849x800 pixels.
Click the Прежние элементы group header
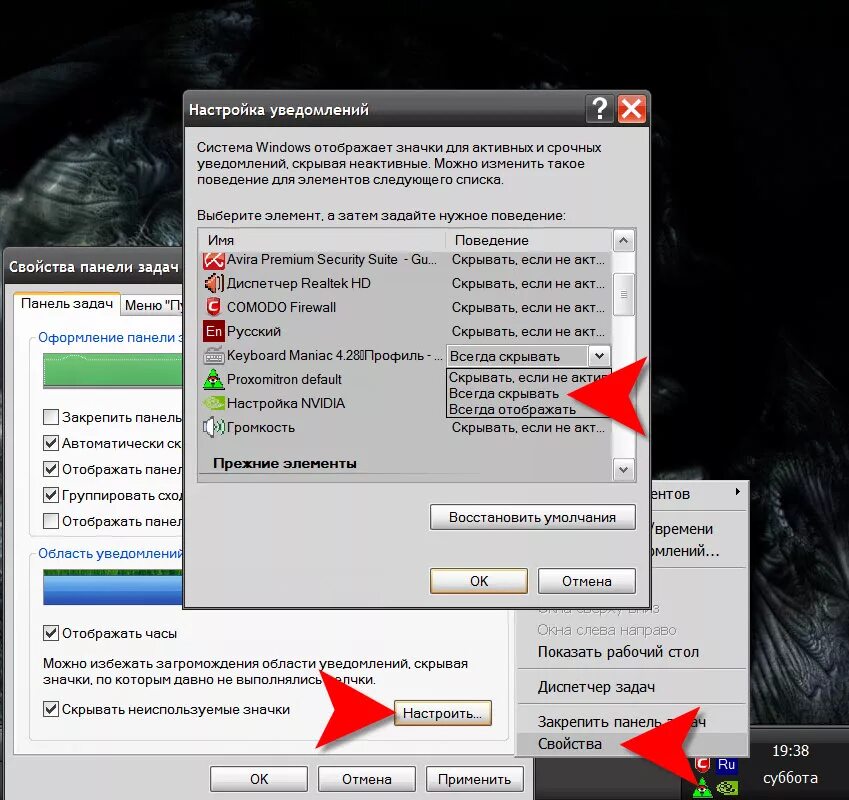pyautogui.click(x=285, y=463)
